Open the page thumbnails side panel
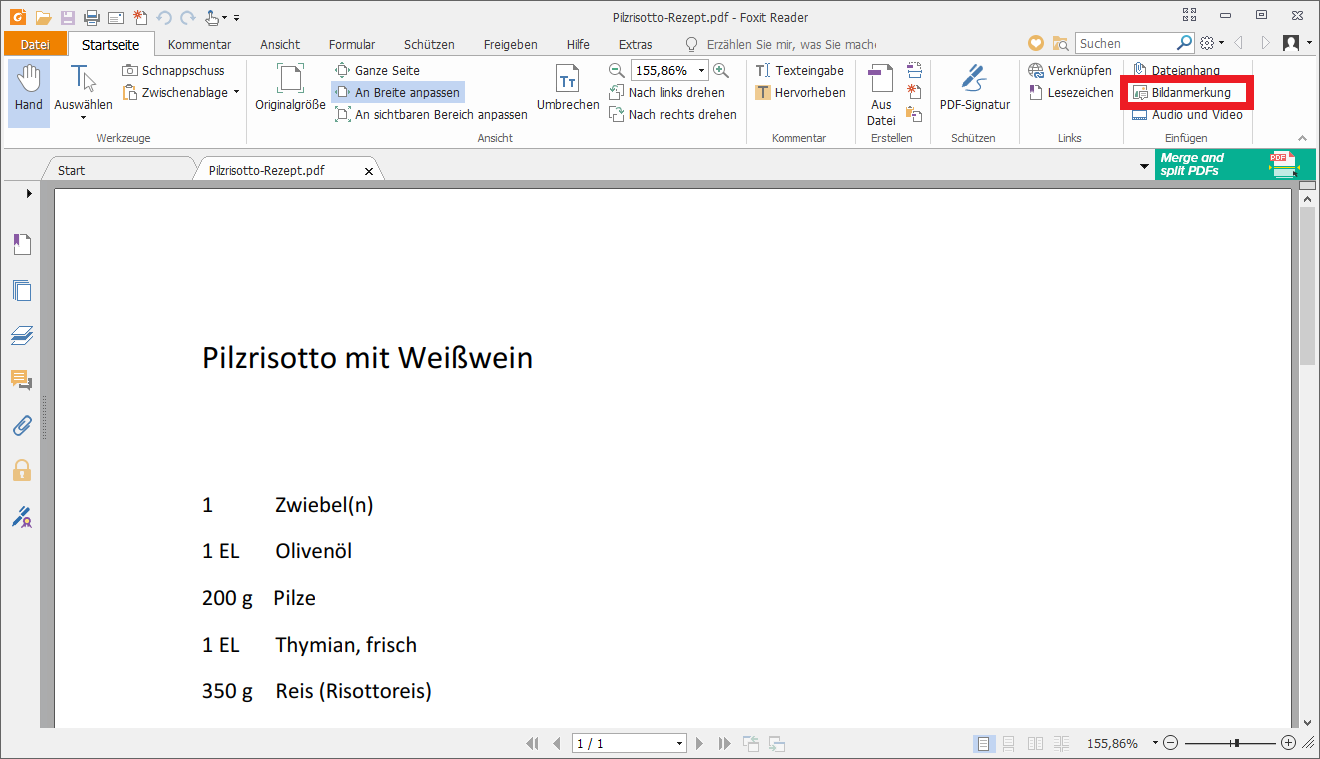Viewport: 1320px width, 759px height. click(22, 291)
